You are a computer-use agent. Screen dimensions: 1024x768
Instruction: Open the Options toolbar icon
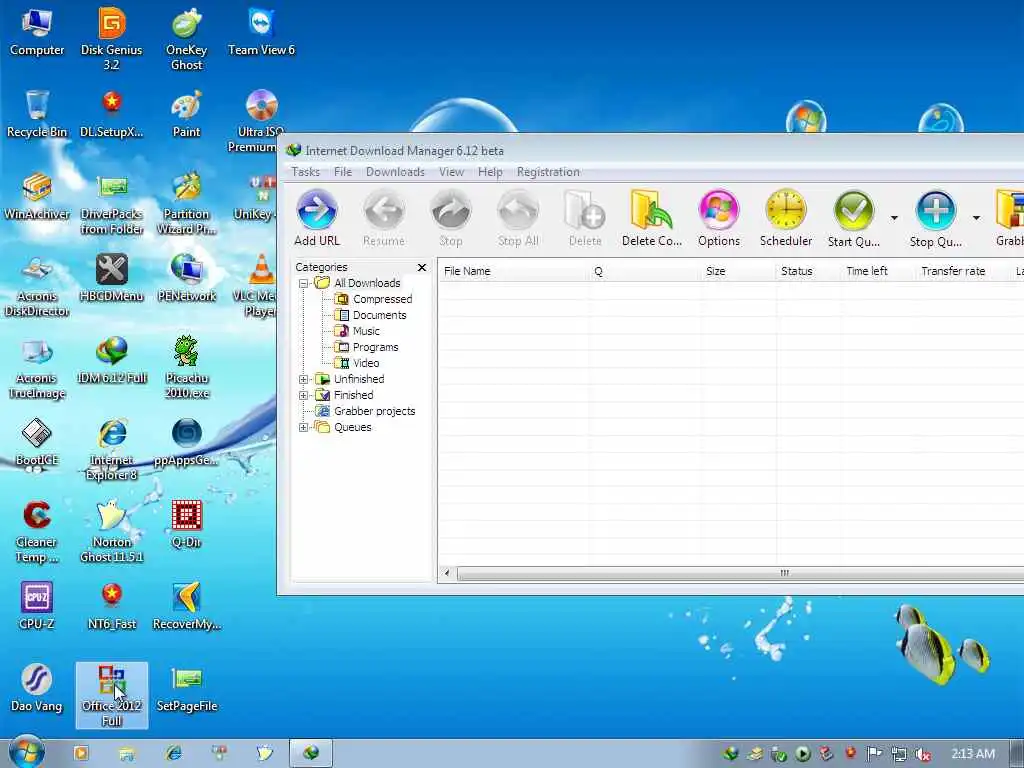pos(718,218)
